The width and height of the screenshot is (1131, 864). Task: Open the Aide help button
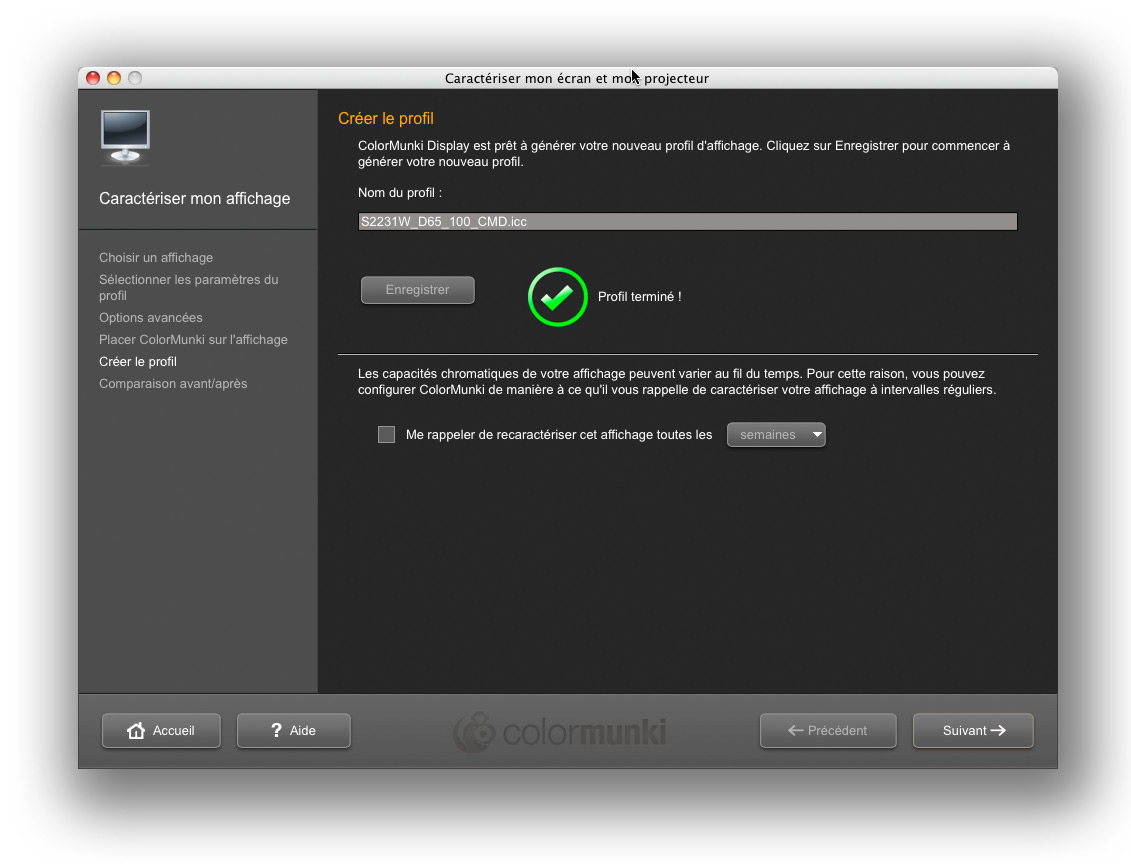coord(294,731)
